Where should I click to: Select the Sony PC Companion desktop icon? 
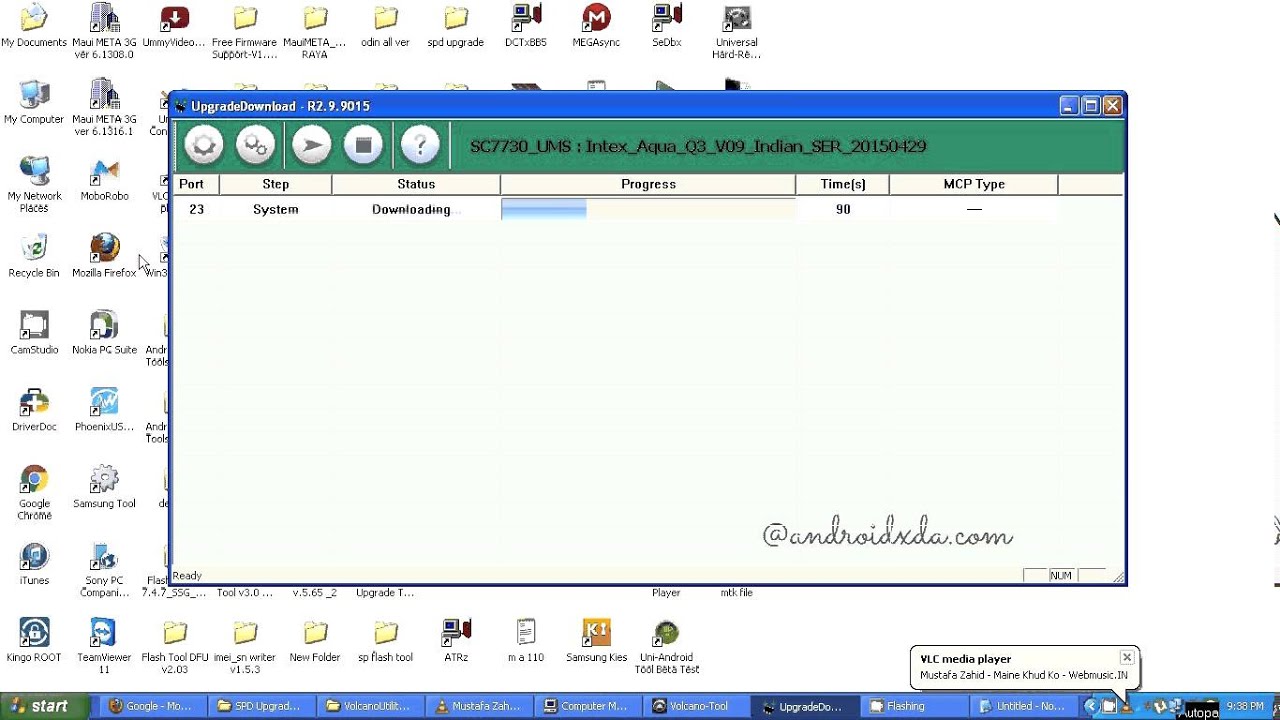104,569
